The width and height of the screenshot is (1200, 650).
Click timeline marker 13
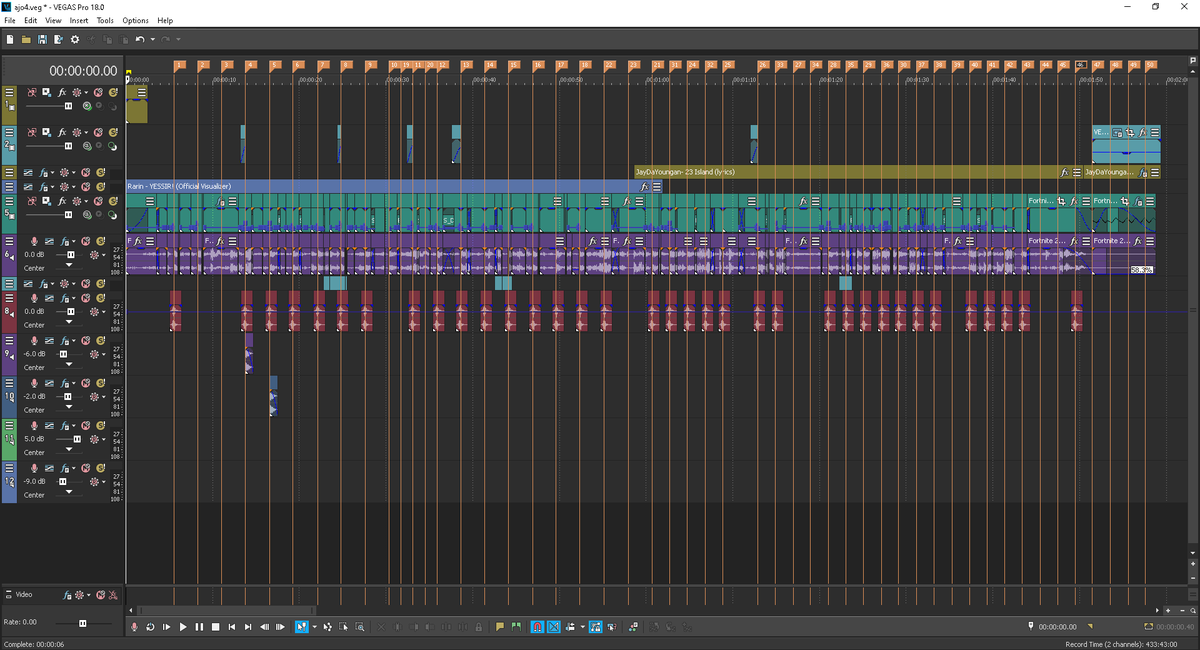coord(466,65)
